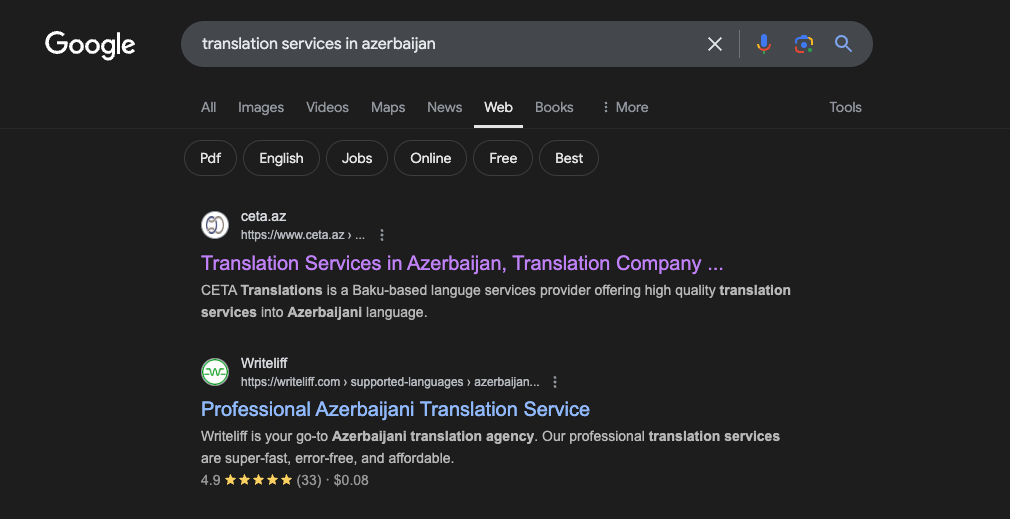This screenshot has width=1010, height=519.
Task: Apply the Best filter chip
Action: [569, 158]
